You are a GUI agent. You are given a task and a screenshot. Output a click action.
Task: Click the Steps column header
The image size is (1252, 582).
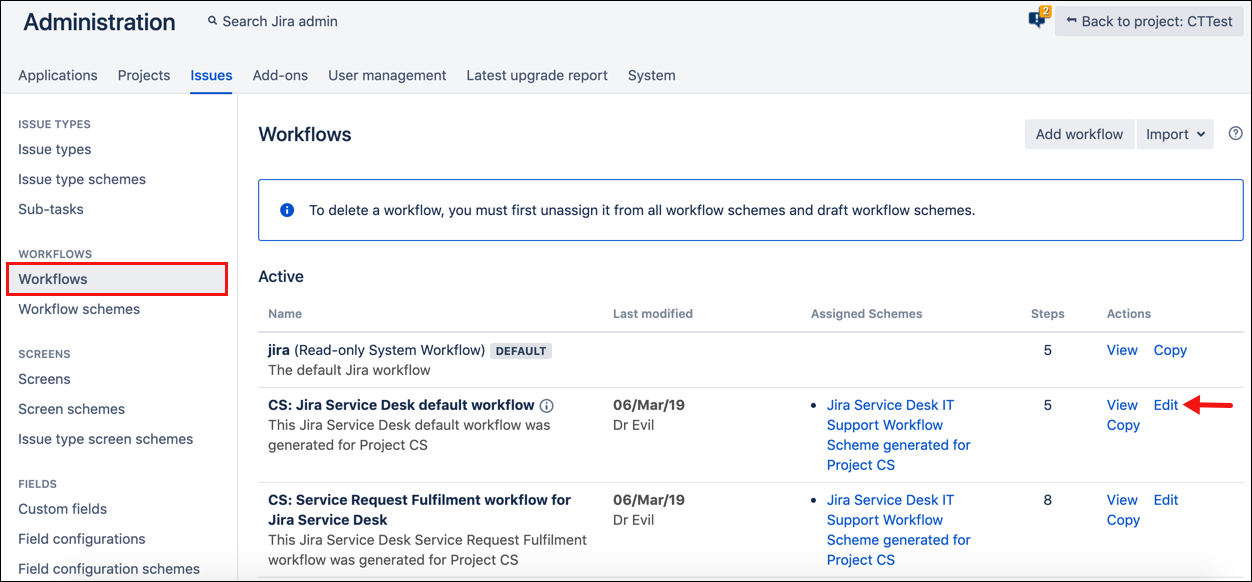(1048, 314)
